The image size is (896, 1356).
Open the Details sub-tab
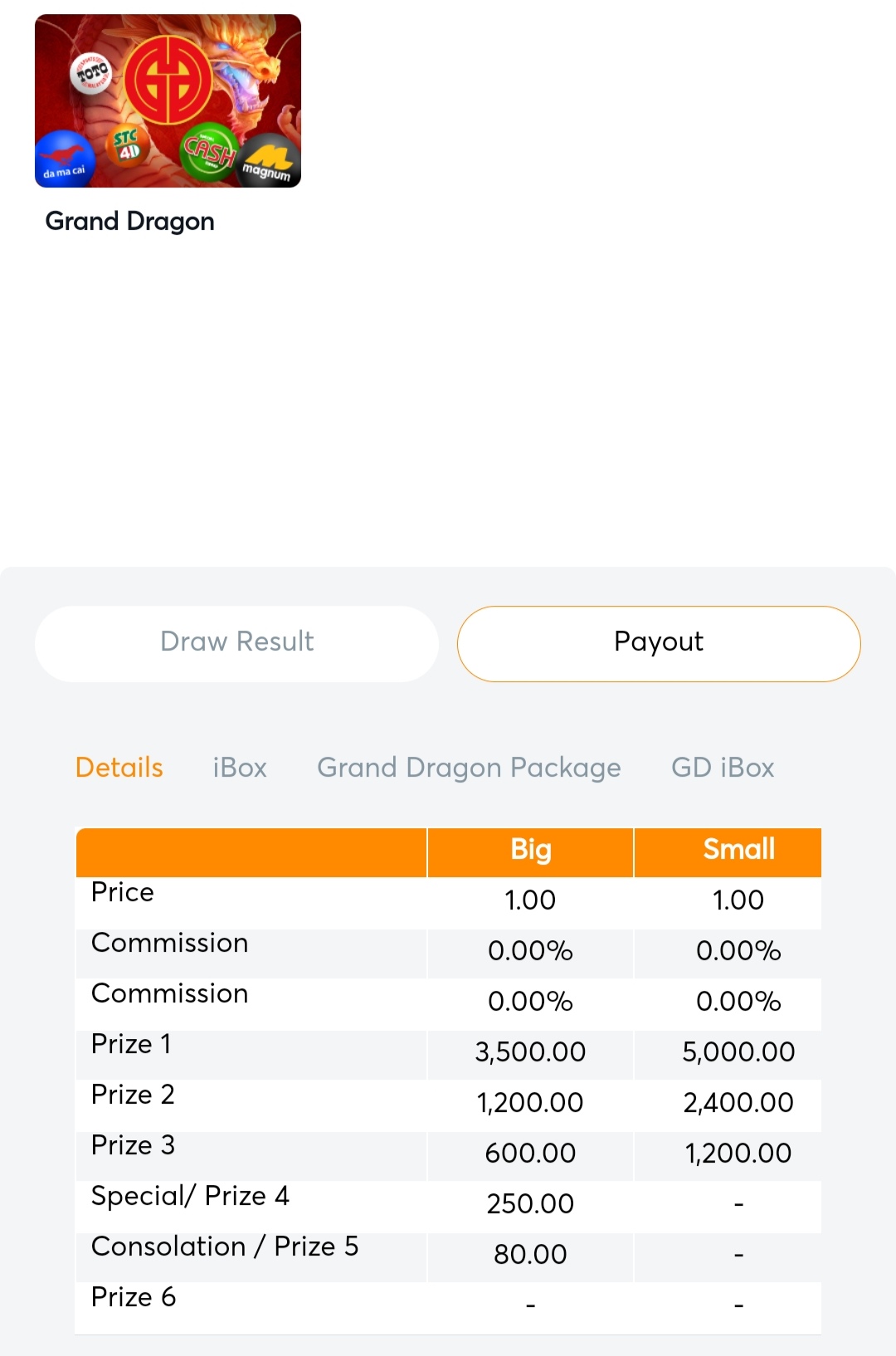[x=119, y=768]
